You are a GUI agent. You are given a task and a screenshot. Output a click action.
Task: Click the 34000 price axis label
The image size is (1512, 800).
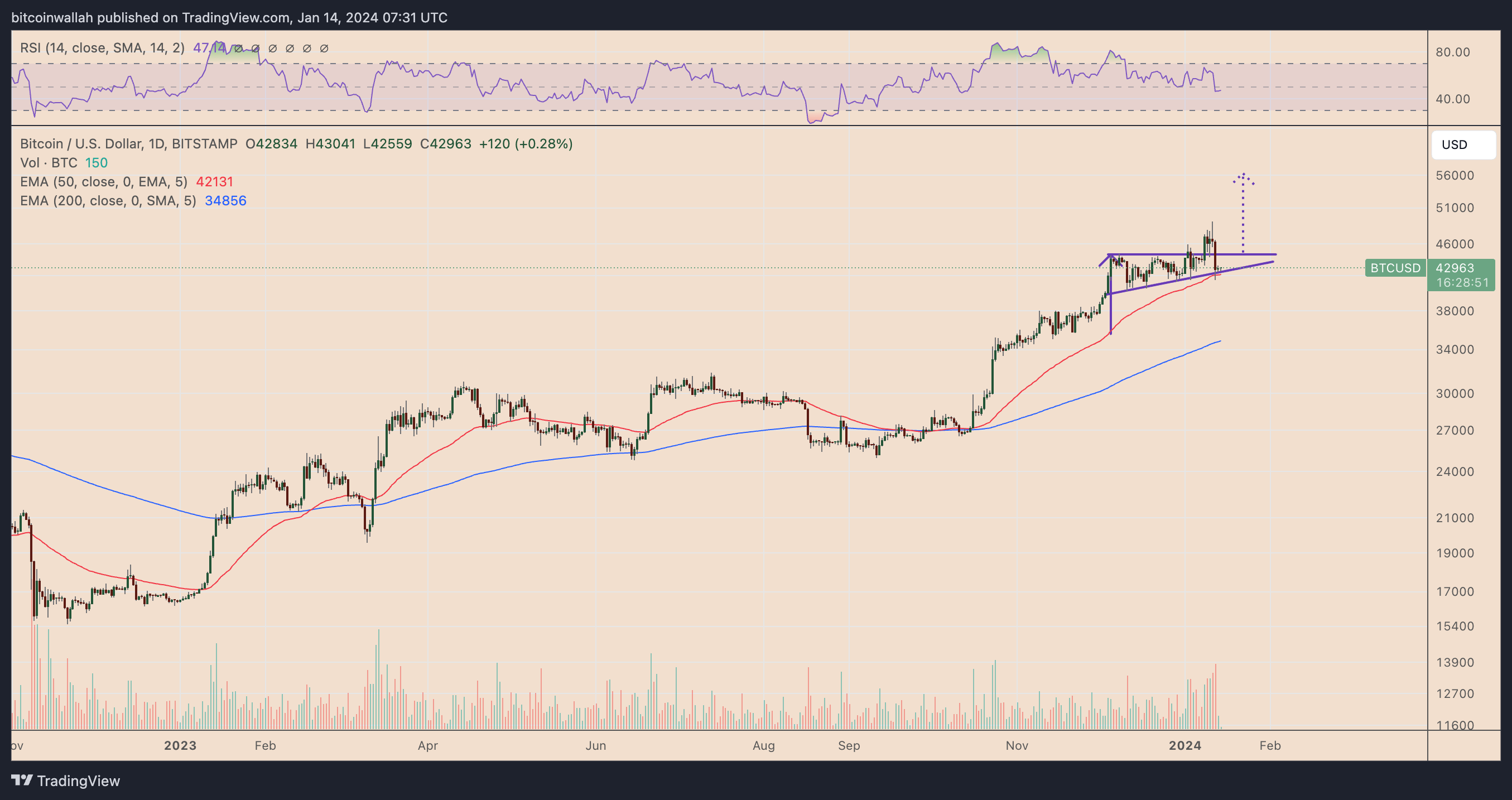point(1455,350)
